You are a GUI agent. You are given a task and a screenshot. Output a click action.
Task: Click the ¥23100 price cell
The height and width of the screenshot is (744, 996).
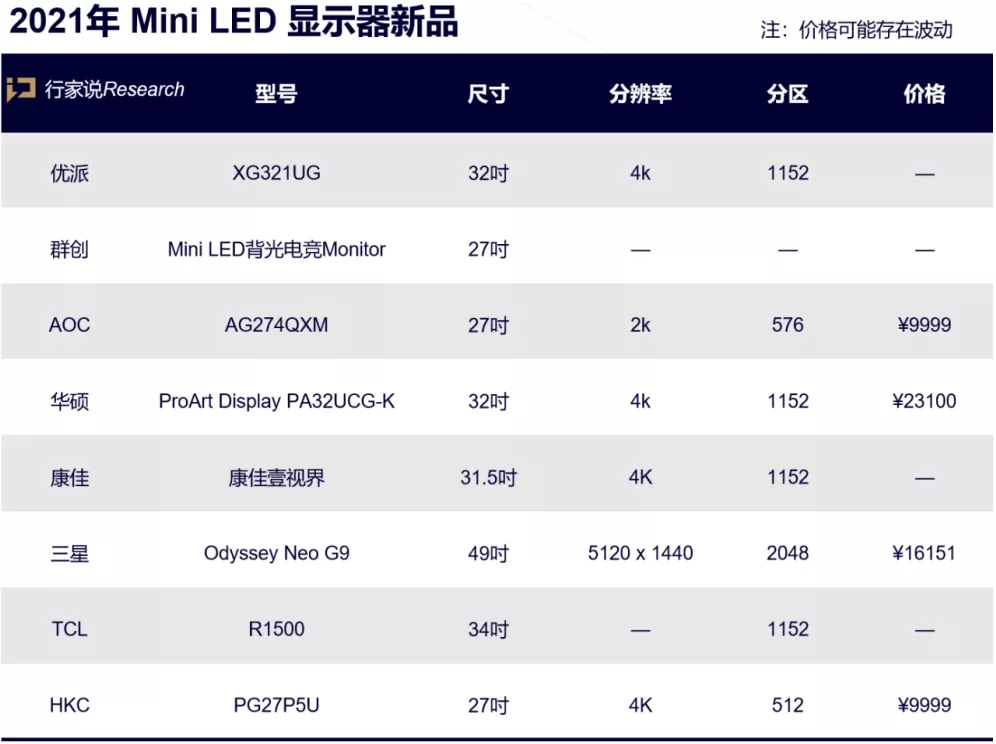tap(923, 401)
